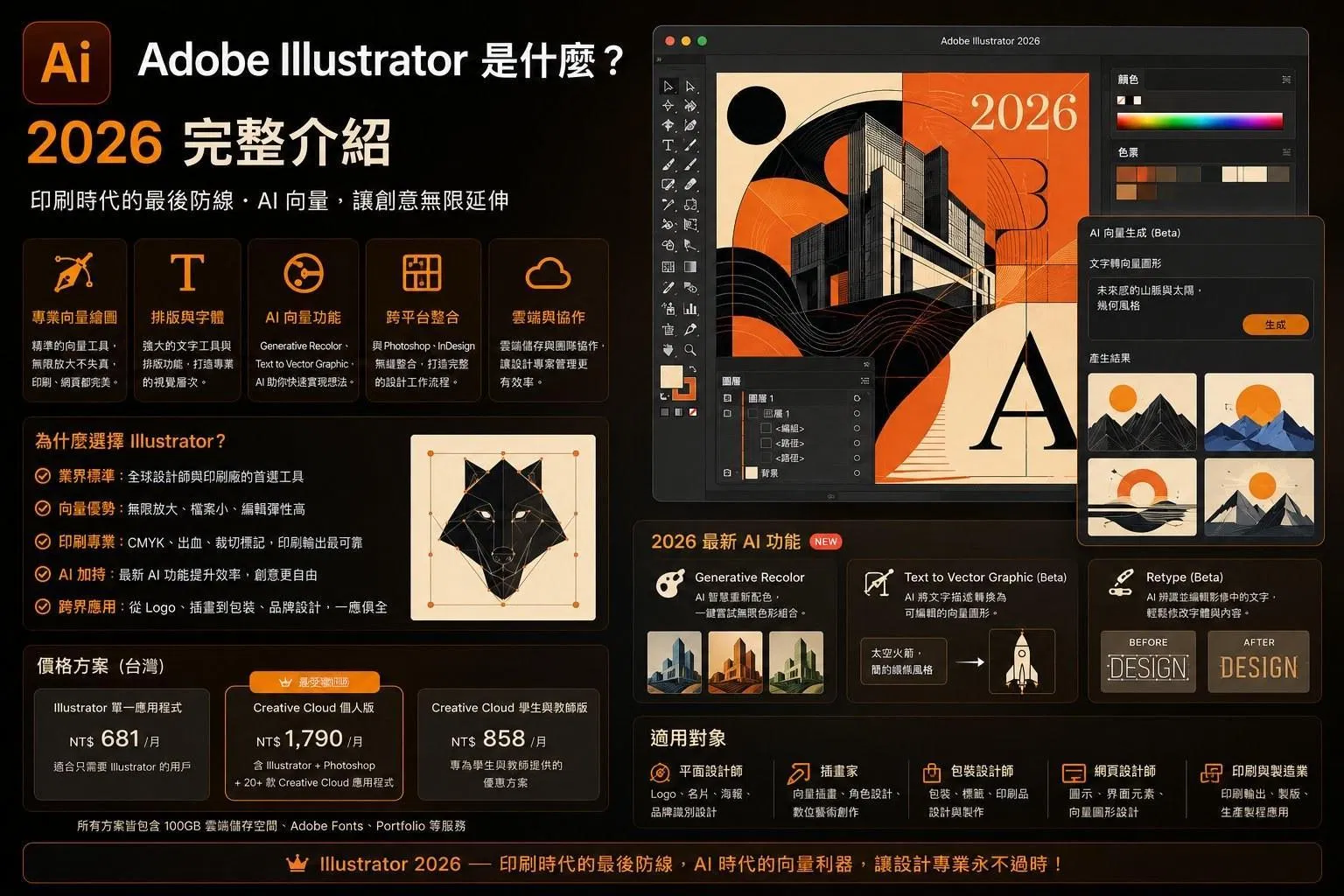Click the target circle on the <編組> row

click(857, 429)
